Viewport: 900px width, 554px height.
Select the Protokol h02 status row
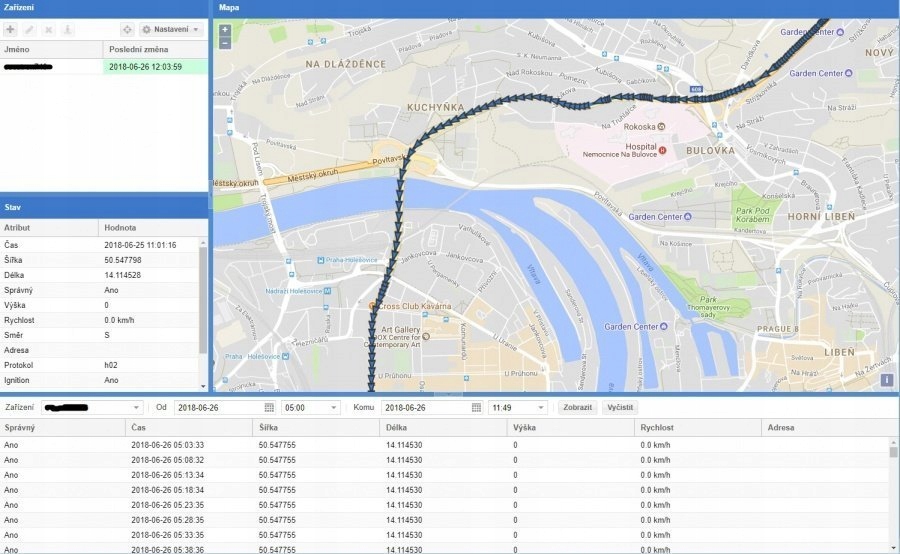pos(99,365)
